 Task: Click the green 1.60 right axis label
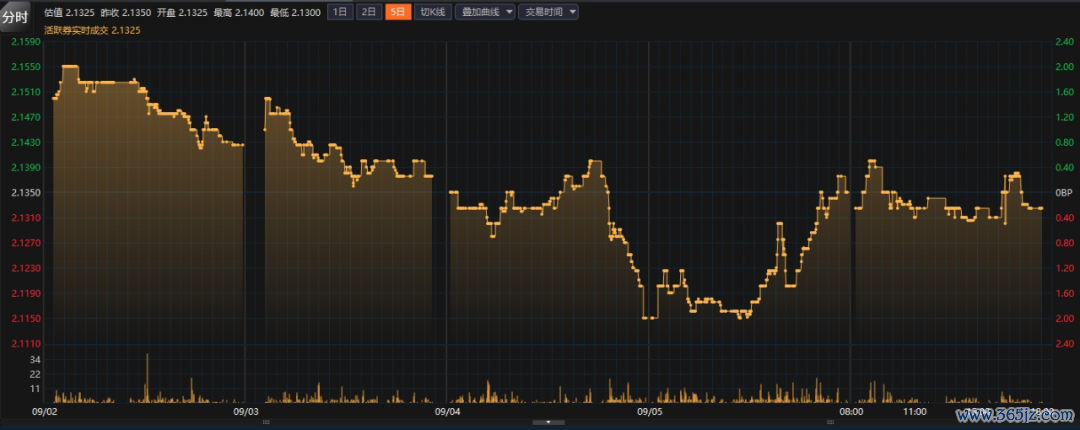[x=1064, y=92]
